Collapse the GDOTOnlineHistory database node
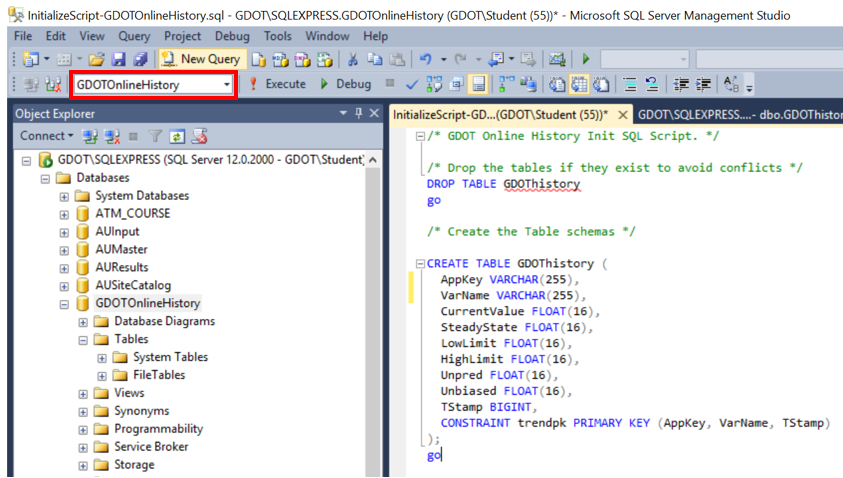 point(64,304)
